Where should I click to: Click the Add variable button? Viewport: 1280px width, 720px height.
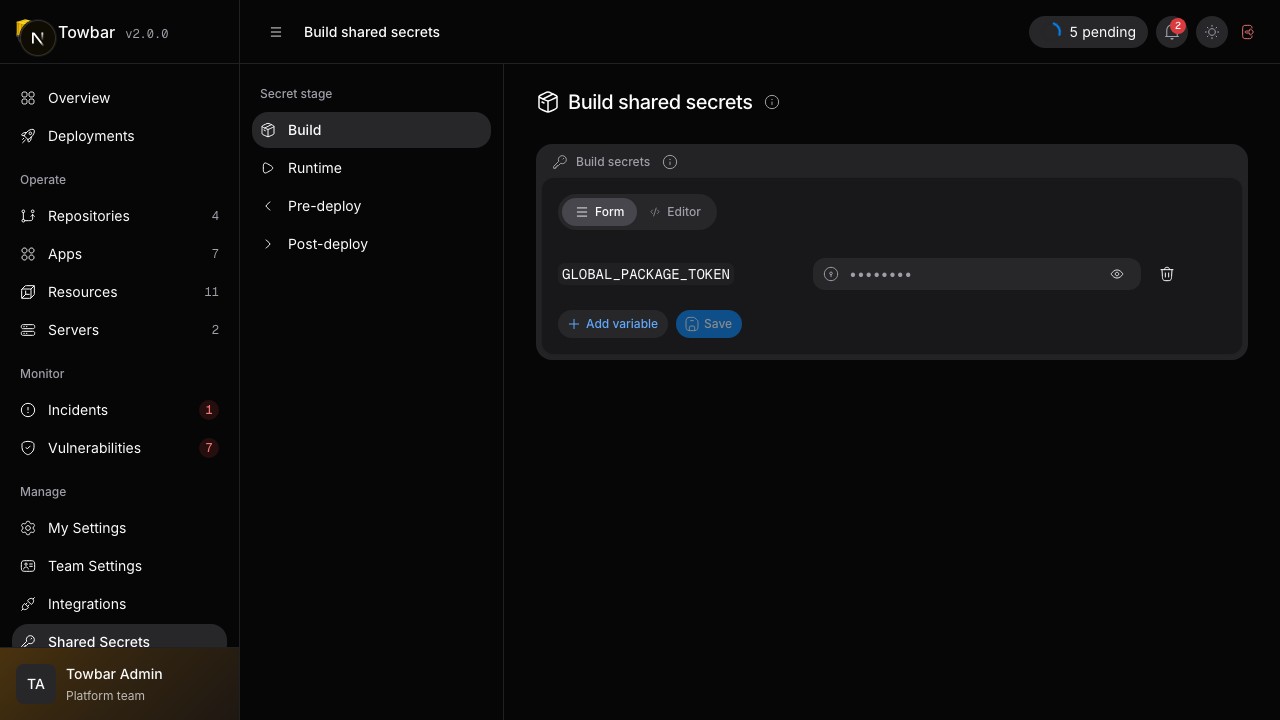tap(613, 324)
